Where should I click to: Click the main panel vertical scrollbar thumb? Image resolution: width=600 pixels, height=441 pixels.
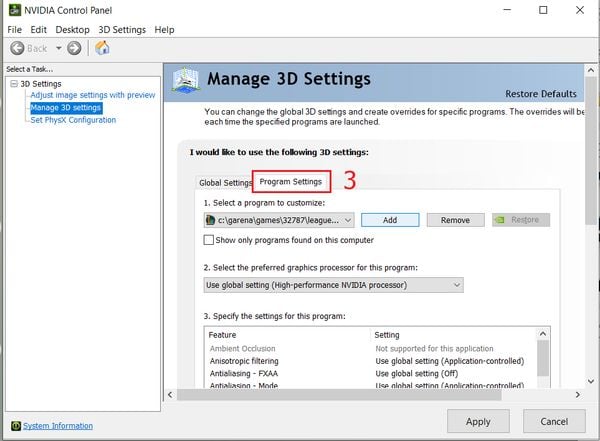(591, 150)
